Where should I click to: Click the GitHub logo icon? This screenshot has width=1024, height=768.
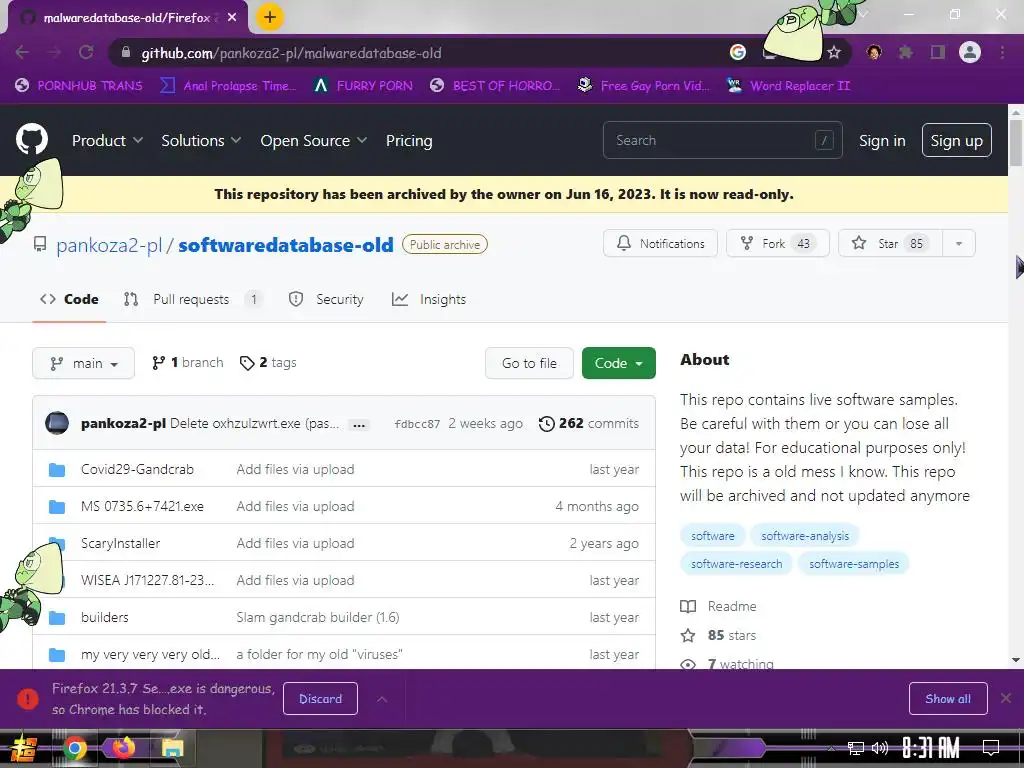[31, 139]
